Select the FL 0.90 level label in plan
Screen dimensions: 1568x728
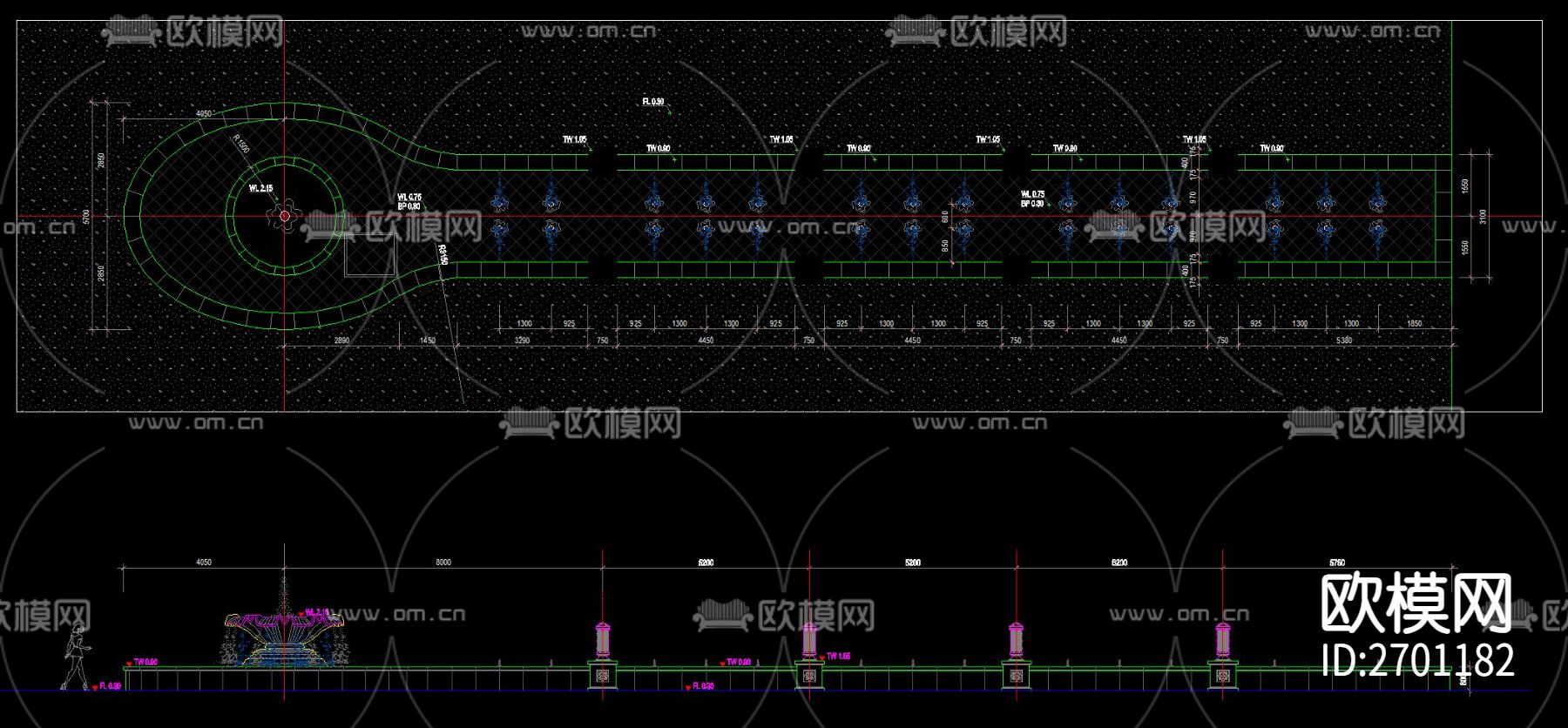(653, 102)
